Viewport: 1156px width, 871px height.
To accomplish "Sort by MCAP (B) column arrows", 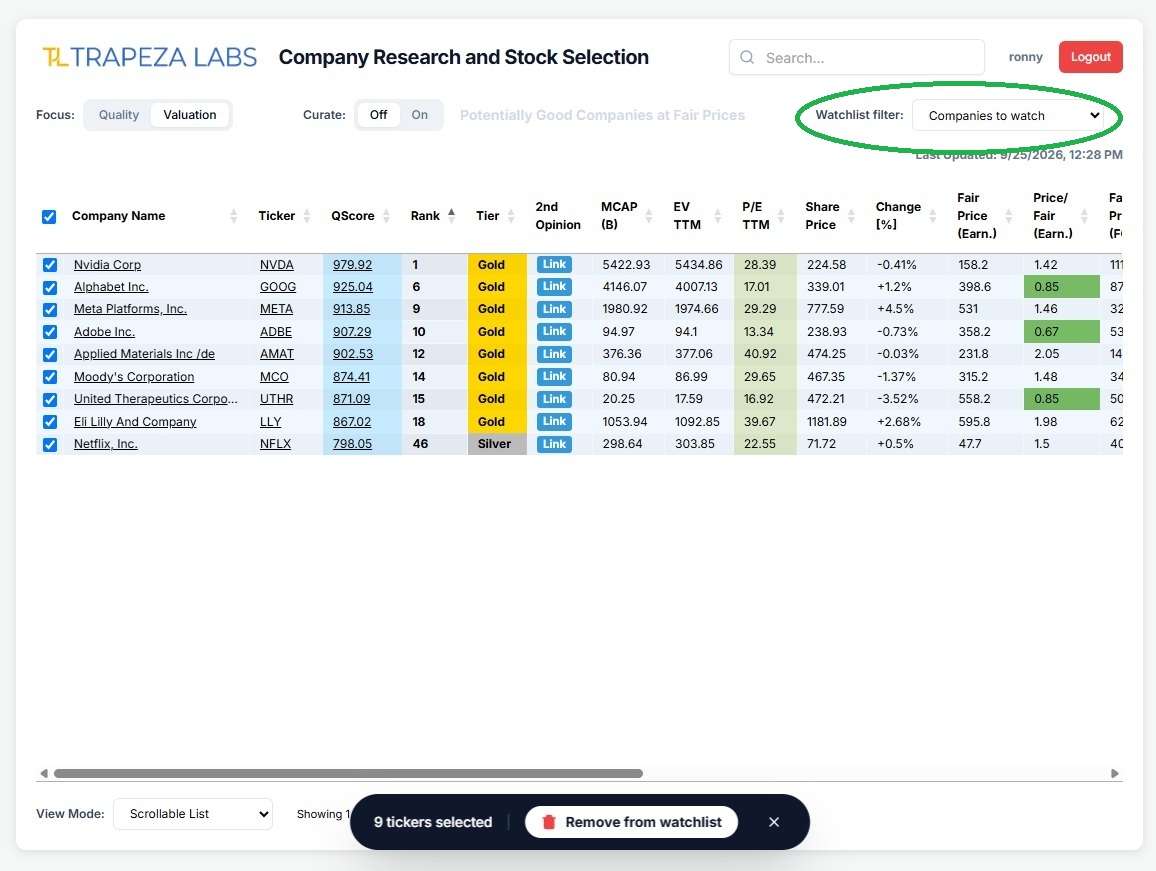I will coord(649,216).
